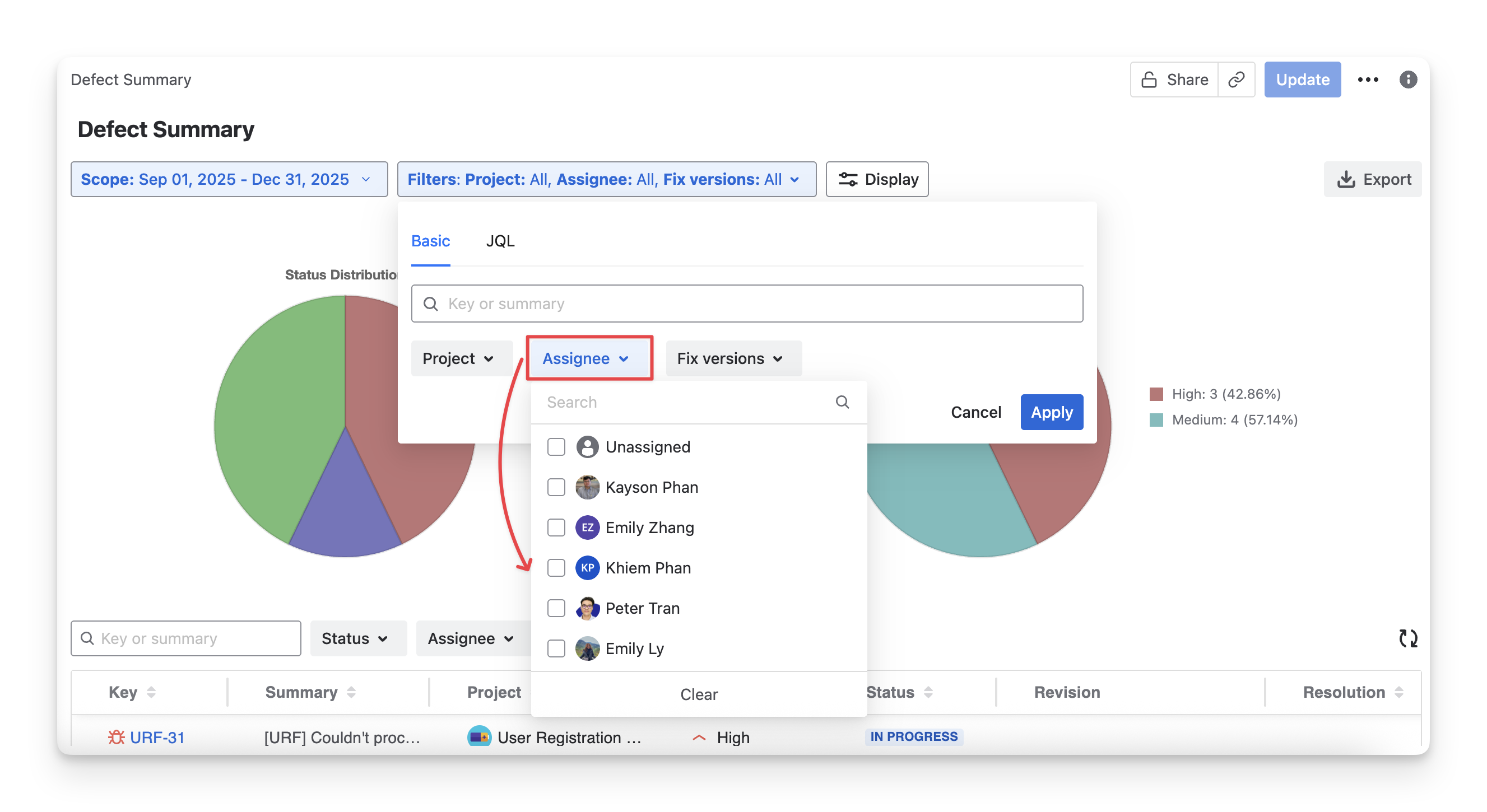
Task: Click the sort arrows on the Key column
Action: (x=151, y=692)
